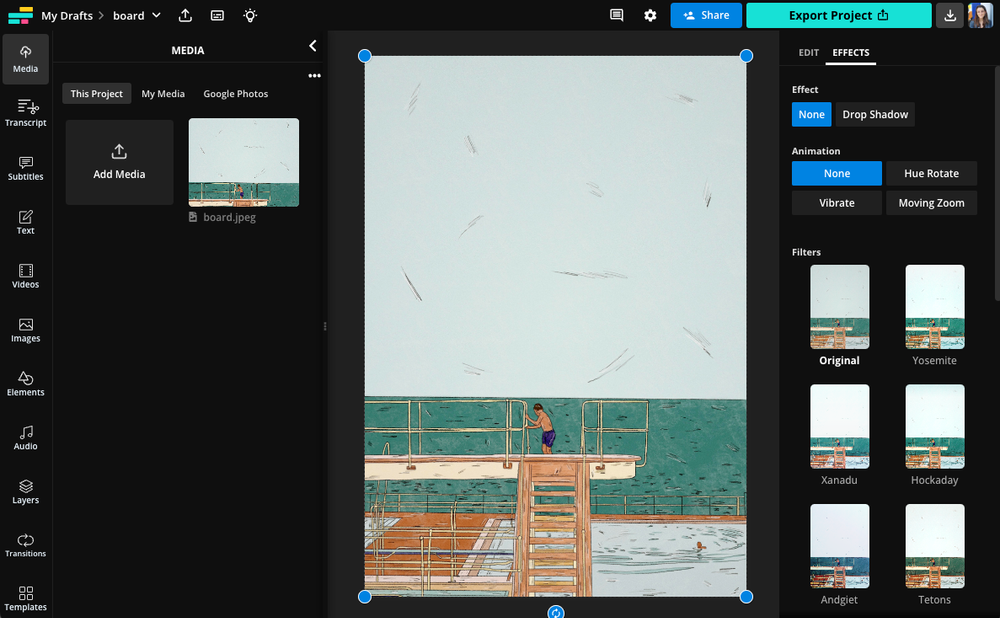This screenshot has width=1000, height=618.
Task: Enable the Drop Shadow effect
Action: [875, 114]
